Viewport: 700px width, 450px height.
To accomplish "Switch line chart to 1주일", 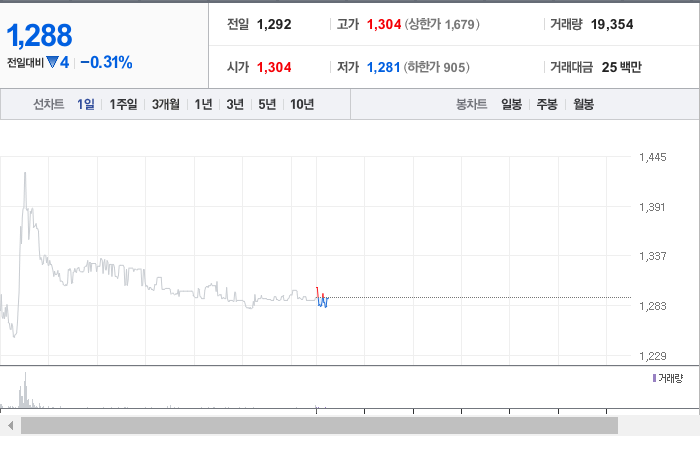I will click(x=123, y=104).
